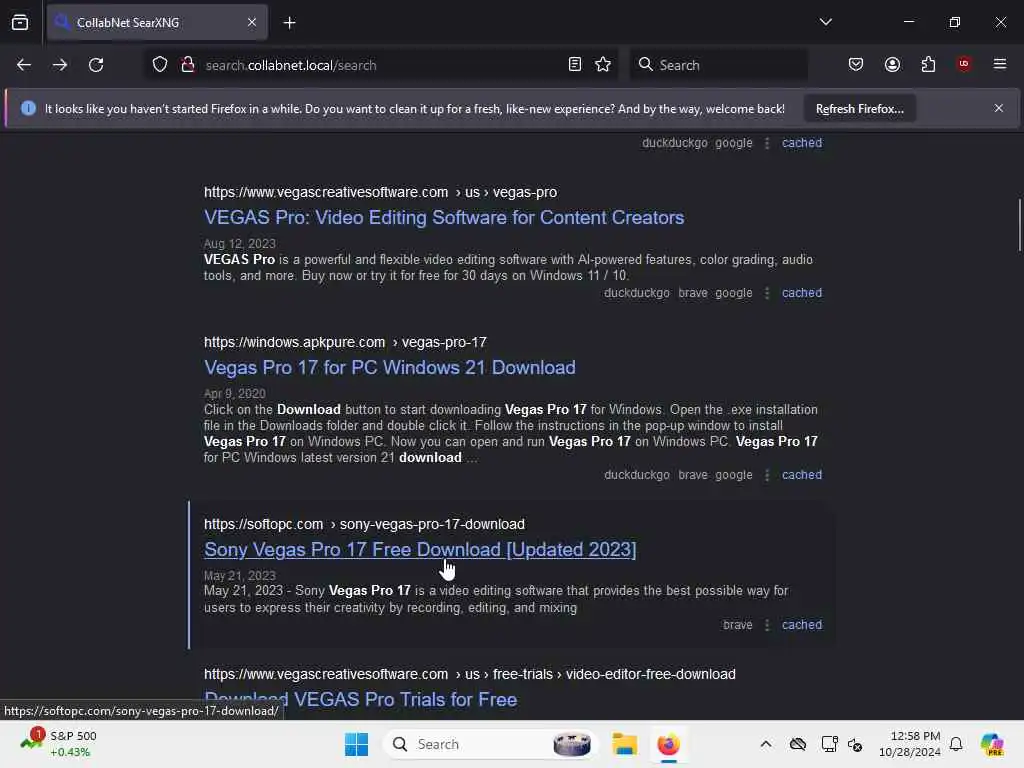The height and width of the screenshot is (768, 1024).
Task: Open Firefox account icon
Action: pos(892,64)
